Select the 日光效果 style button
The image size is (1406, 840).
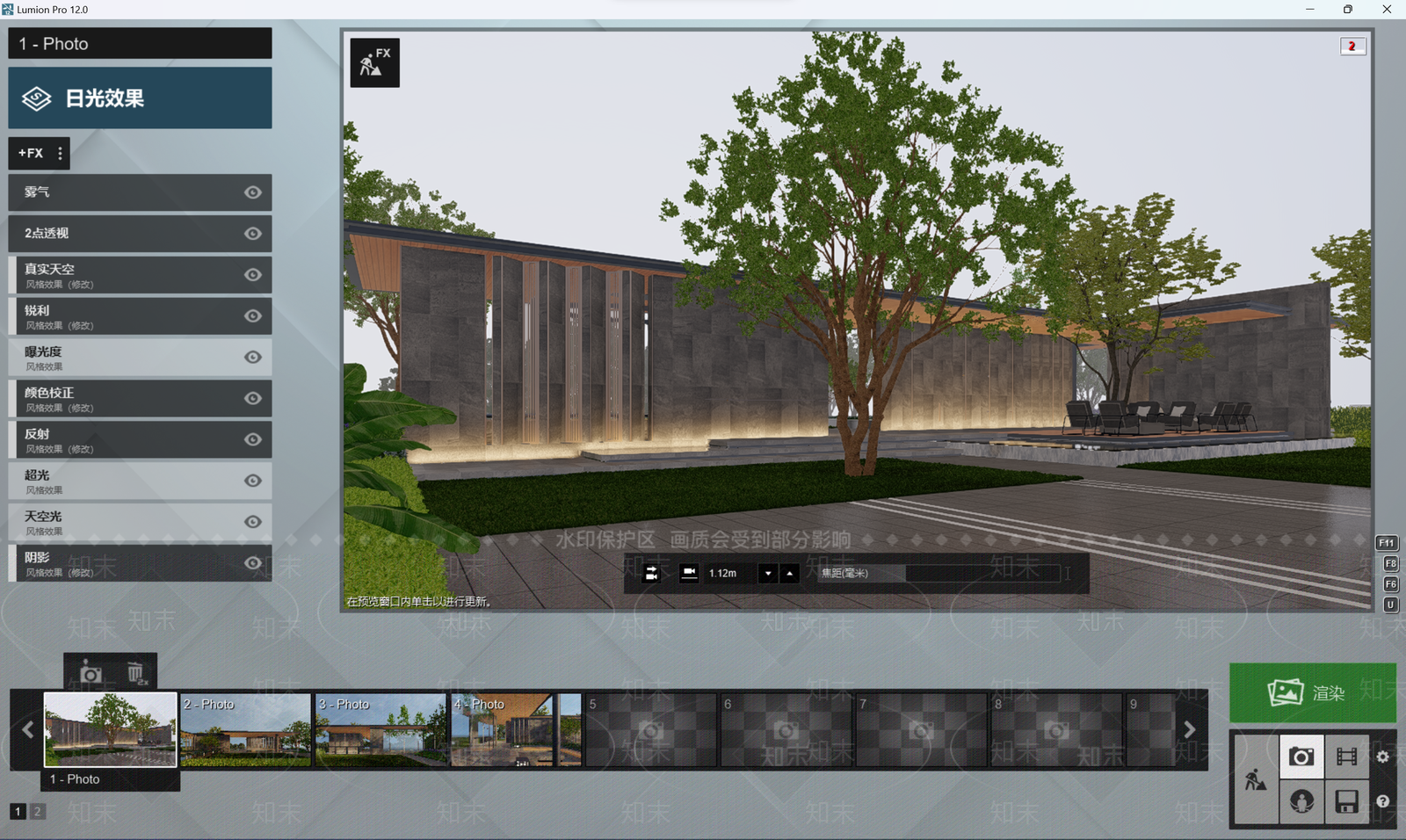click(140, 98)
